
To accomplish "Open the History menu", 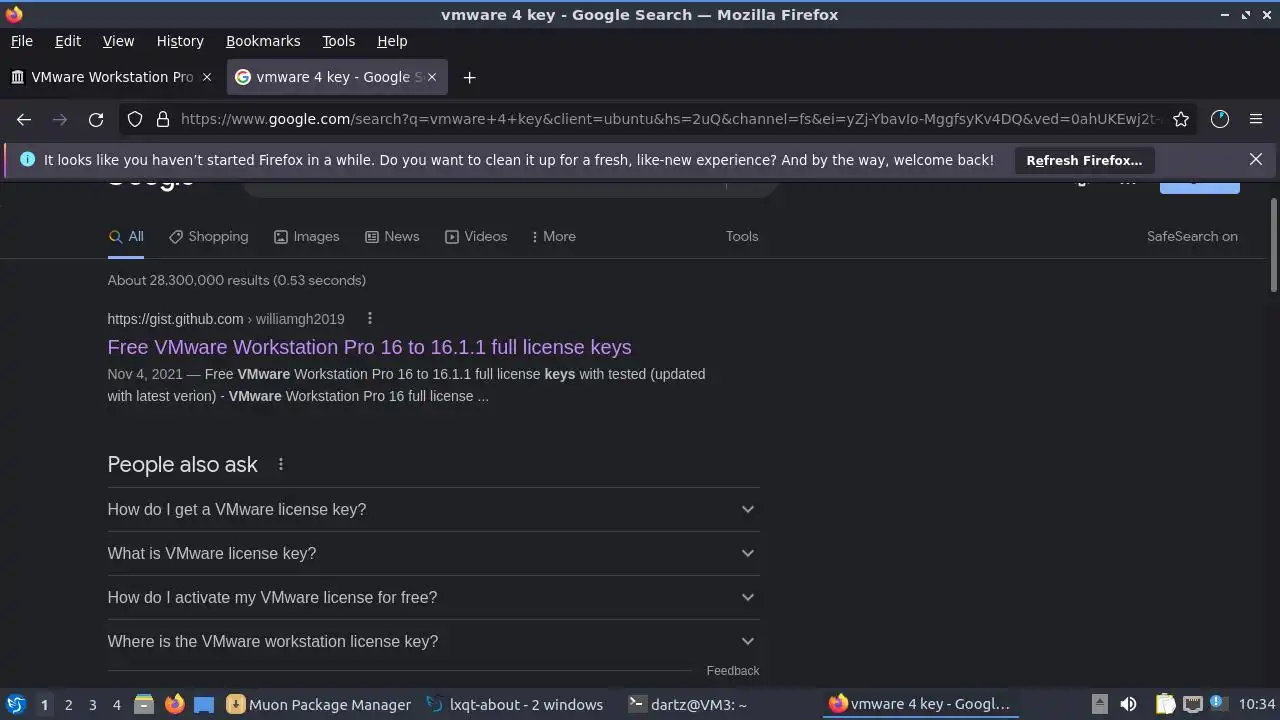I will [180, 41].
